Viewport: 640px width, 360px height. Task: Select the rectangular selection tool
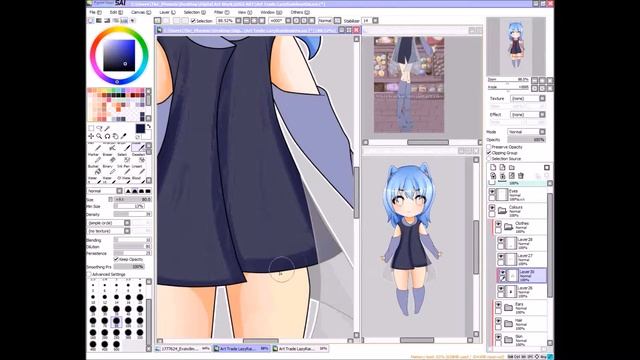coord(91,129)
